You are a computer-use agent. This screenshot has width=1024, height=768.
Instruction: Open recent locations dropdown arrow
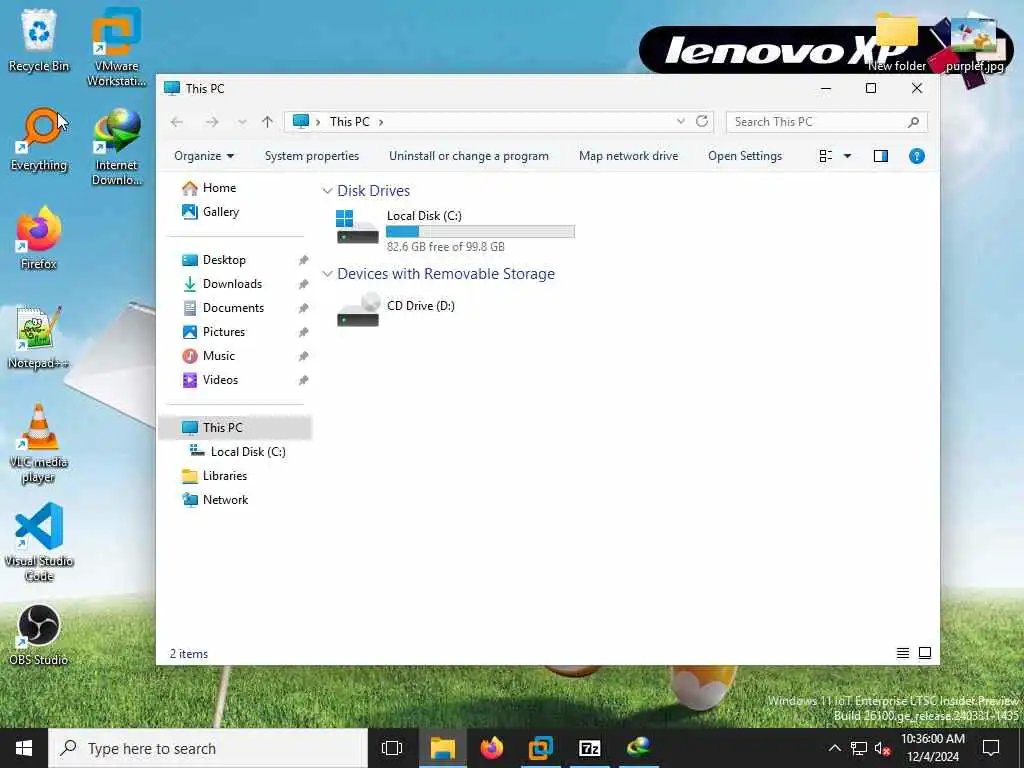click(242, 122)
